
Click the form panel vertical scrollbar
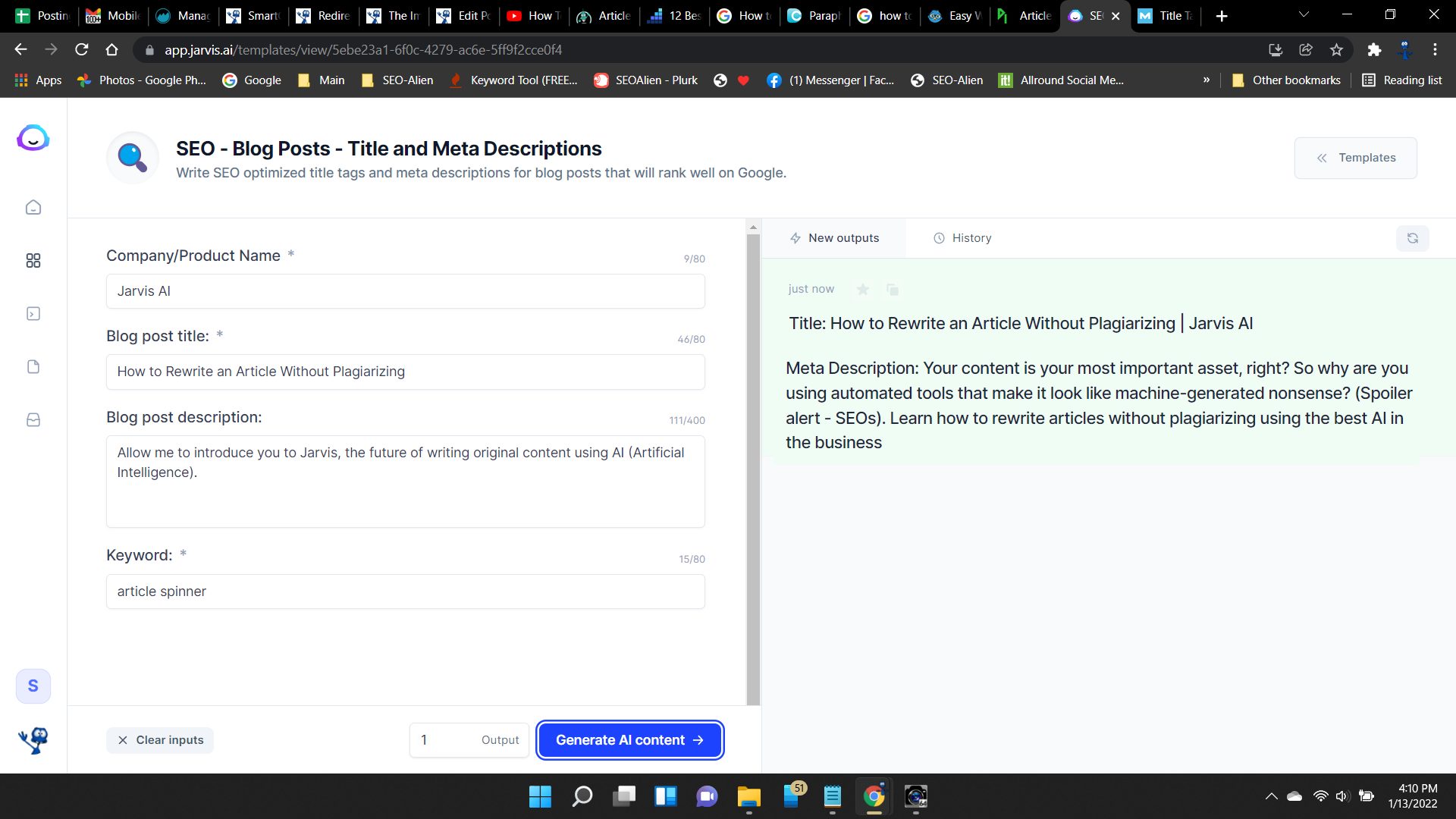(x=753, y=469)
